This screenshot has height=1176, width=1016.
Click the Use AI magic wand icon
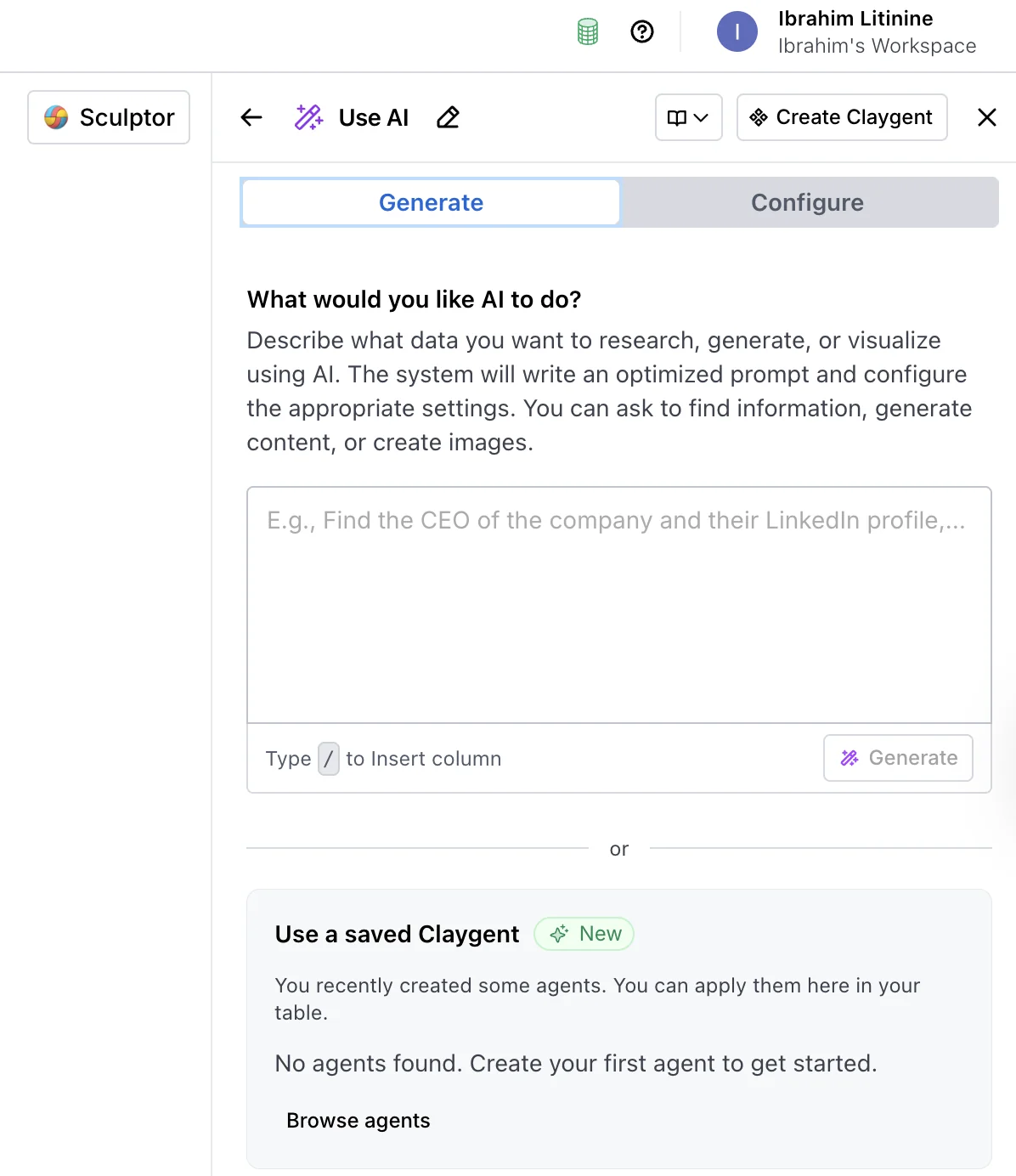tap(308, 117)
